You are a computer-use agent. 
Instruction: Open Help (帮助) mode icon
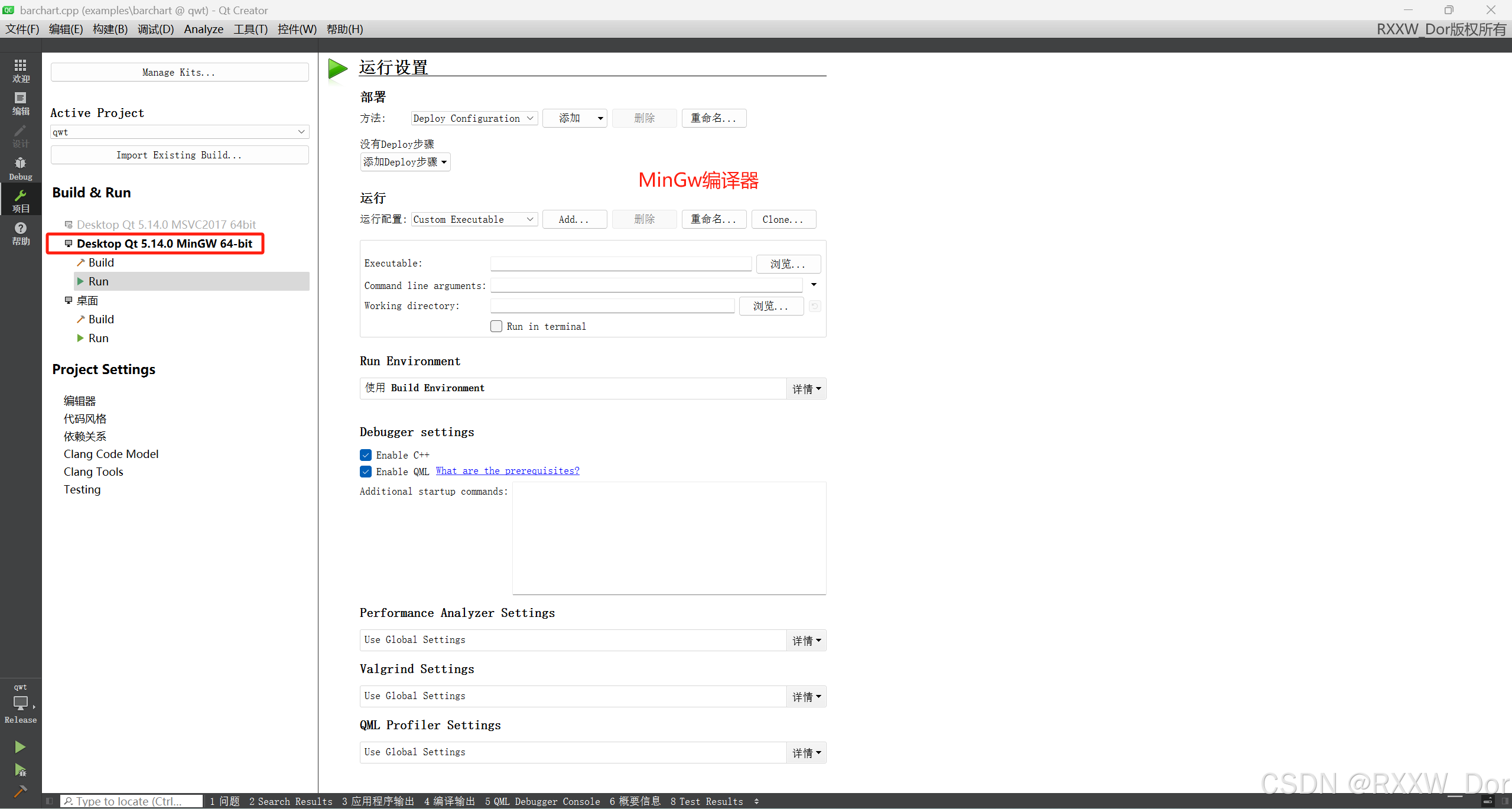pyautogui.click(x=21, y=233)
